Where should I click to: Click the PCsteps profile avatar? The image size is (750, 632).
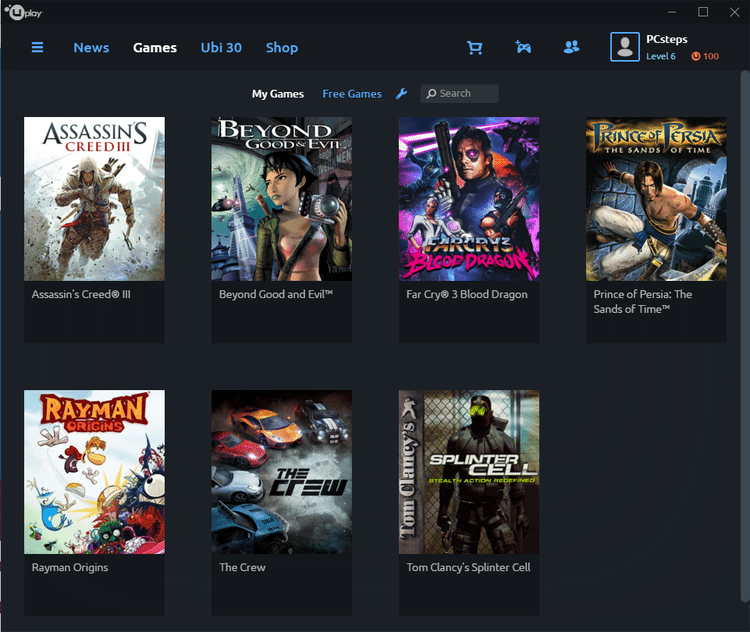[x=625, y=47]
